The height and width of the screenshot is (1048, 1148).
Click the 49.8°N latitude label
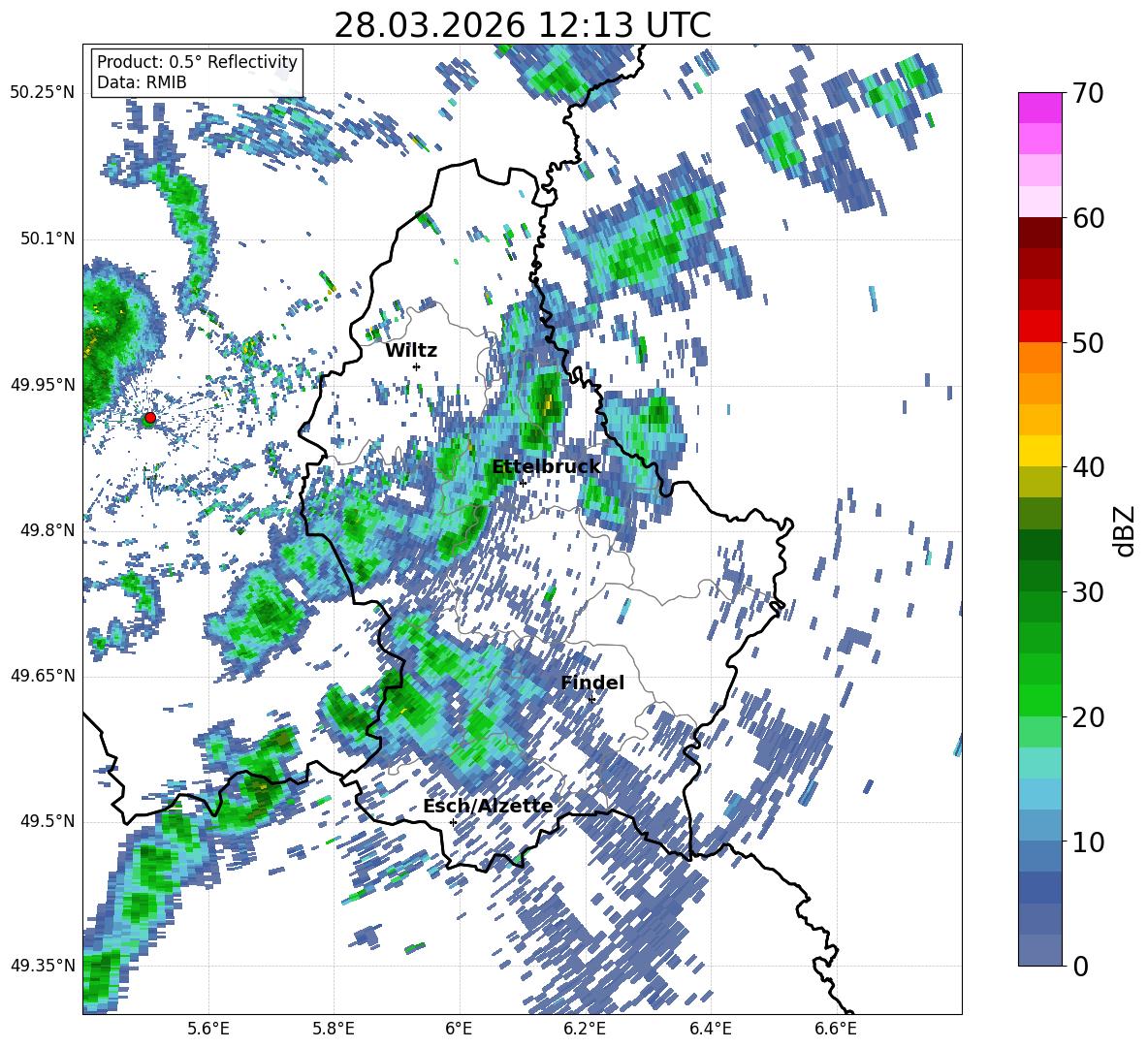pos(48,530)
